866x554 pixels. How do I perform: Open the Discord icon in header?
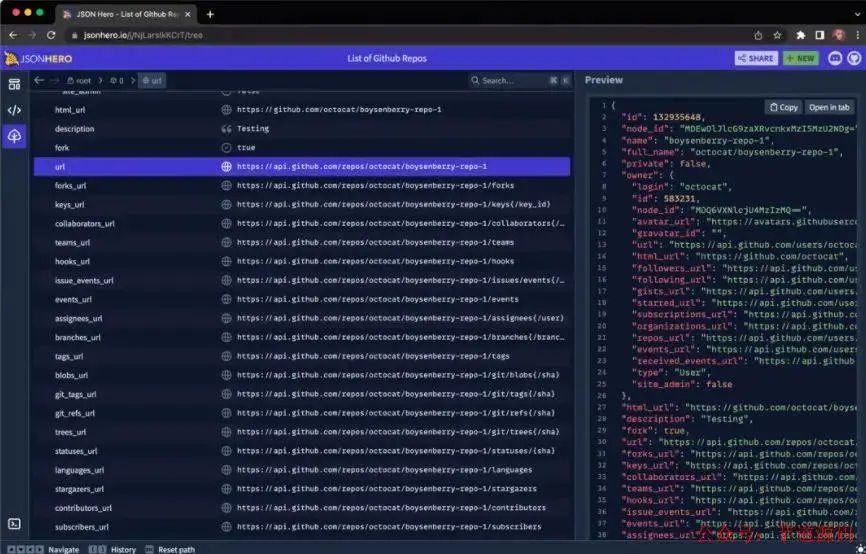pos(835,58)
